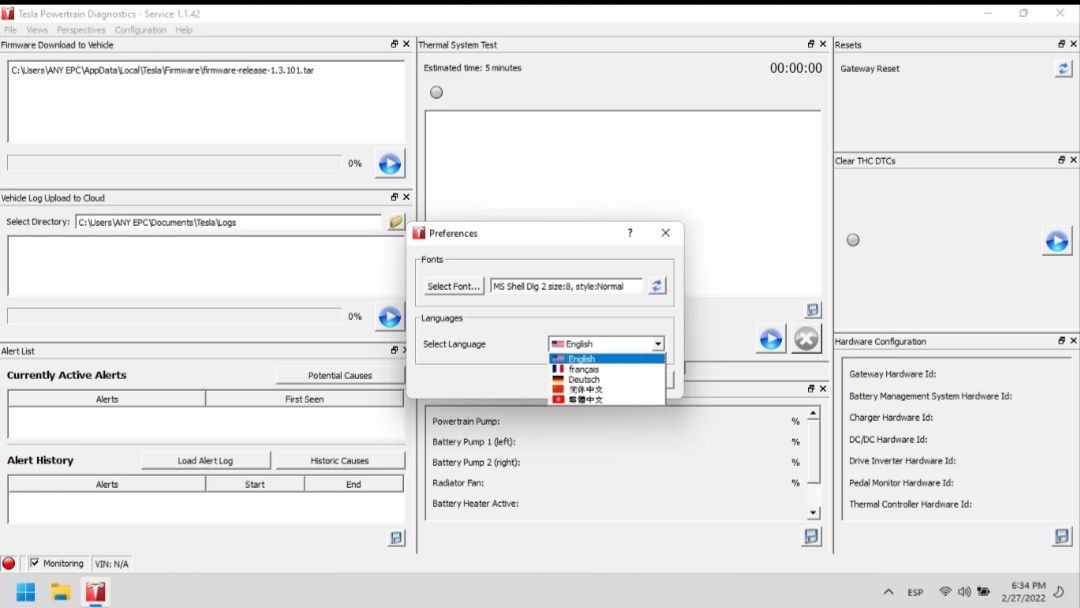Click Start column header in Alert History
Viewport: 1080px width, 608px height.
click(255, 484)
